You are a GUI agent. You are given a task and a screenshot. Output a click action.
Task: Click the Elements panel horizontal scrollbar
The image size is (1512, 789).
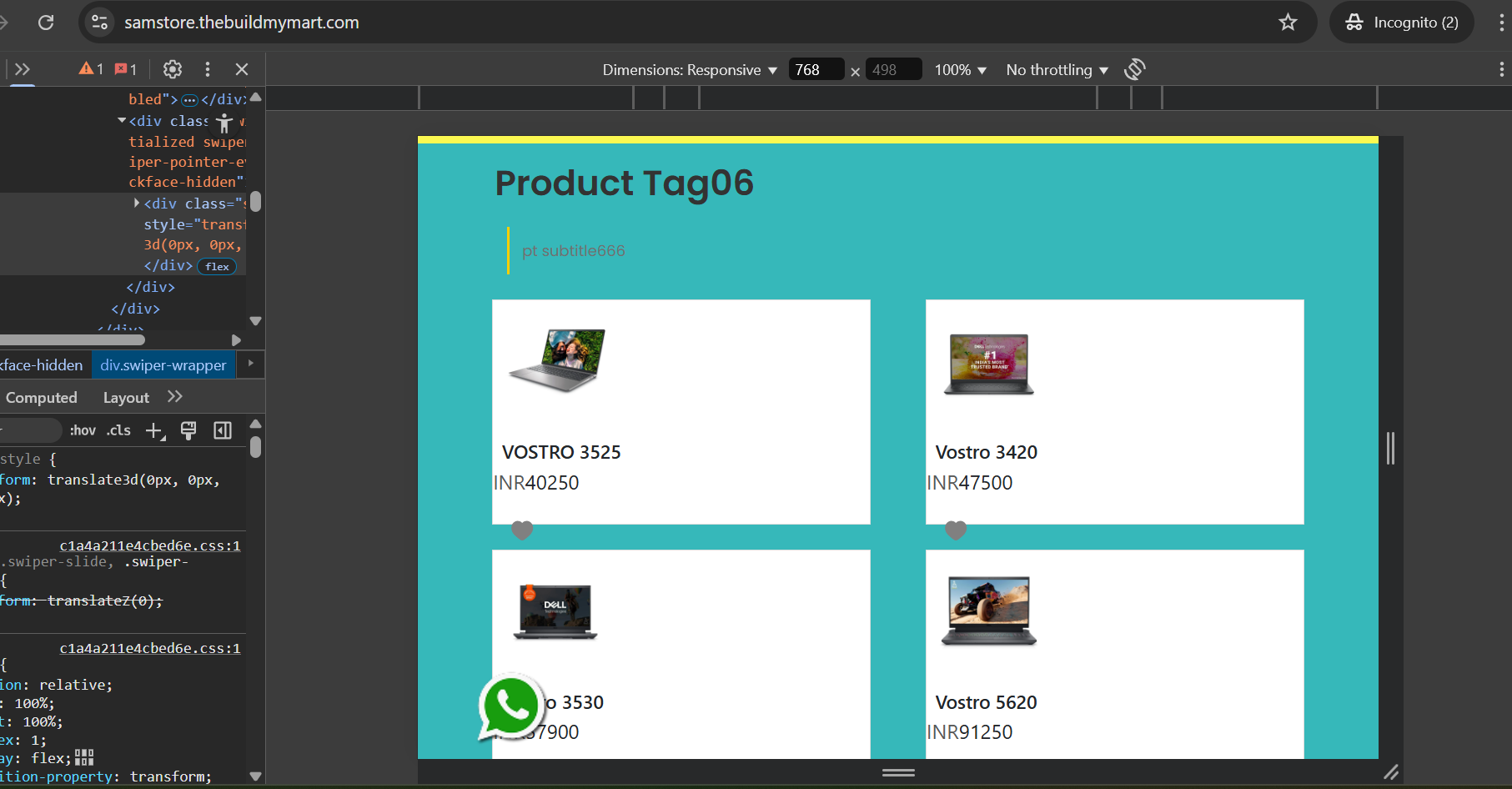73,339
